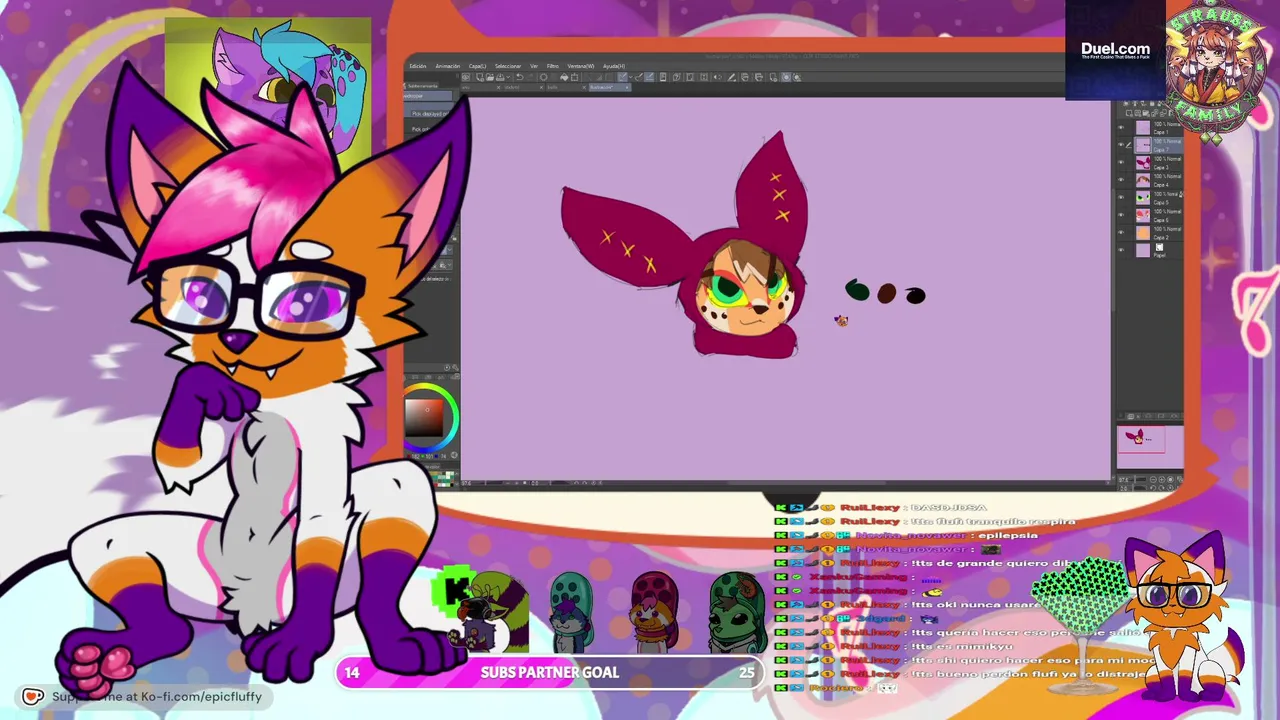Select the Capa 4 layer thumbnail
1280x720 pixels.
(1143, 180)
